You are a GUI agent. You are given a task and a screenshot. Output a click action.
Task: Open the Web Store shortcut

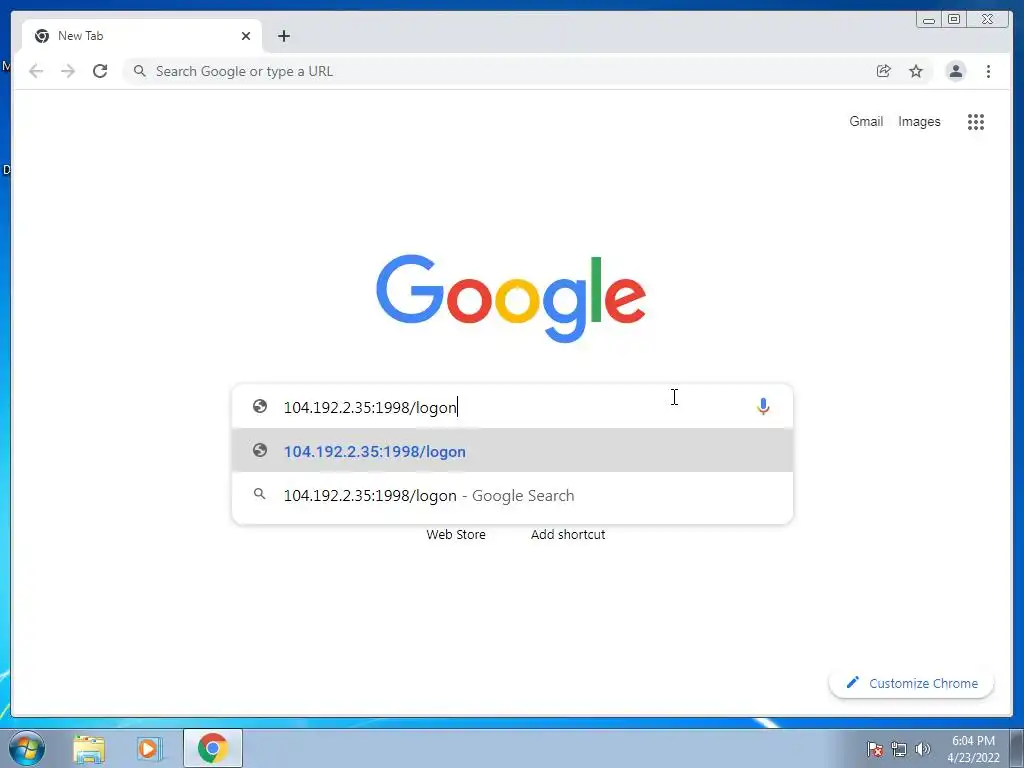coord(456,534)
